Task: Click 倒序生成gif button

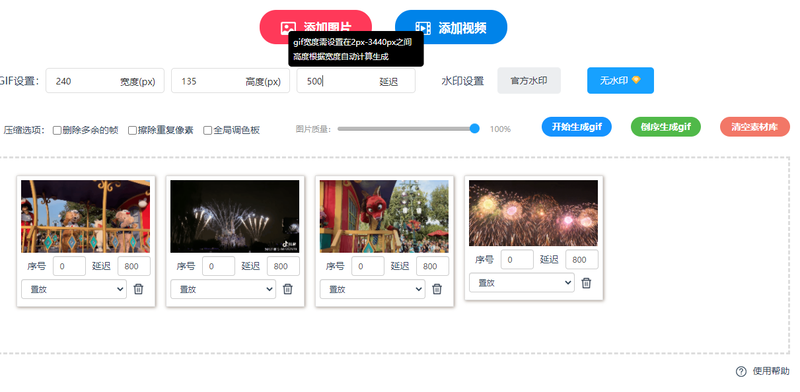Action: coord(666,127)
